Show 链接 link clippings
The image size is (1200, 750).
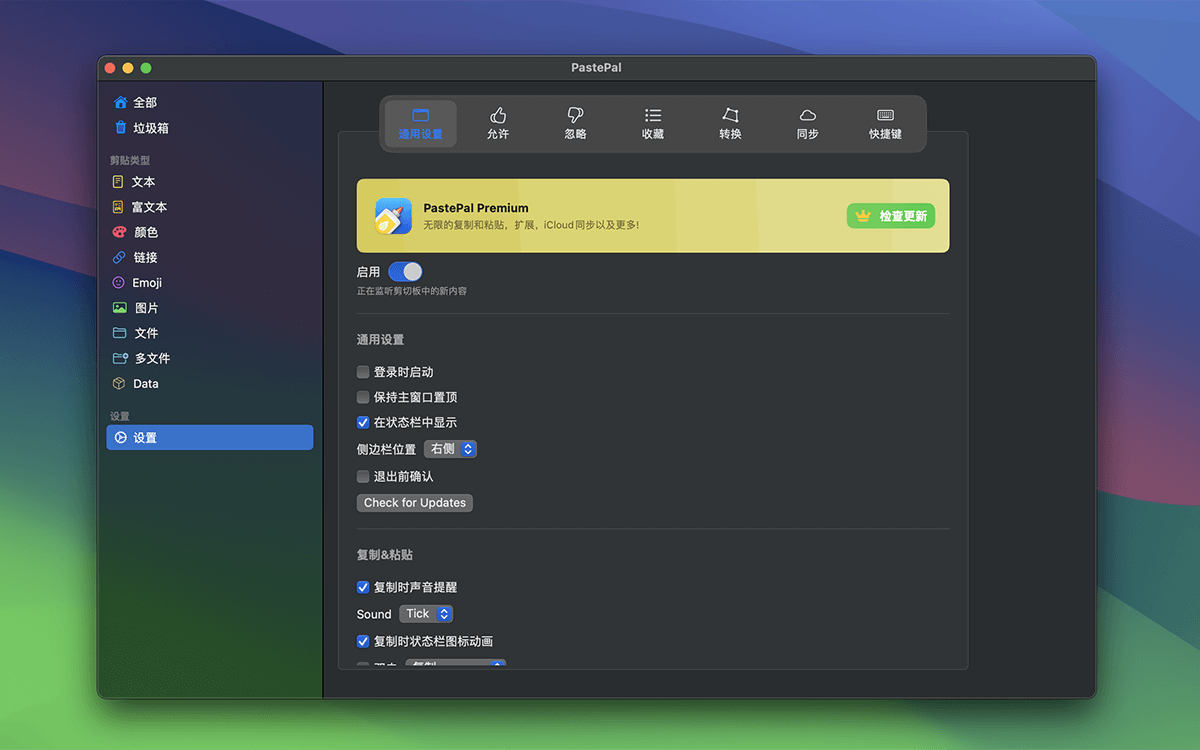[209, 258]
